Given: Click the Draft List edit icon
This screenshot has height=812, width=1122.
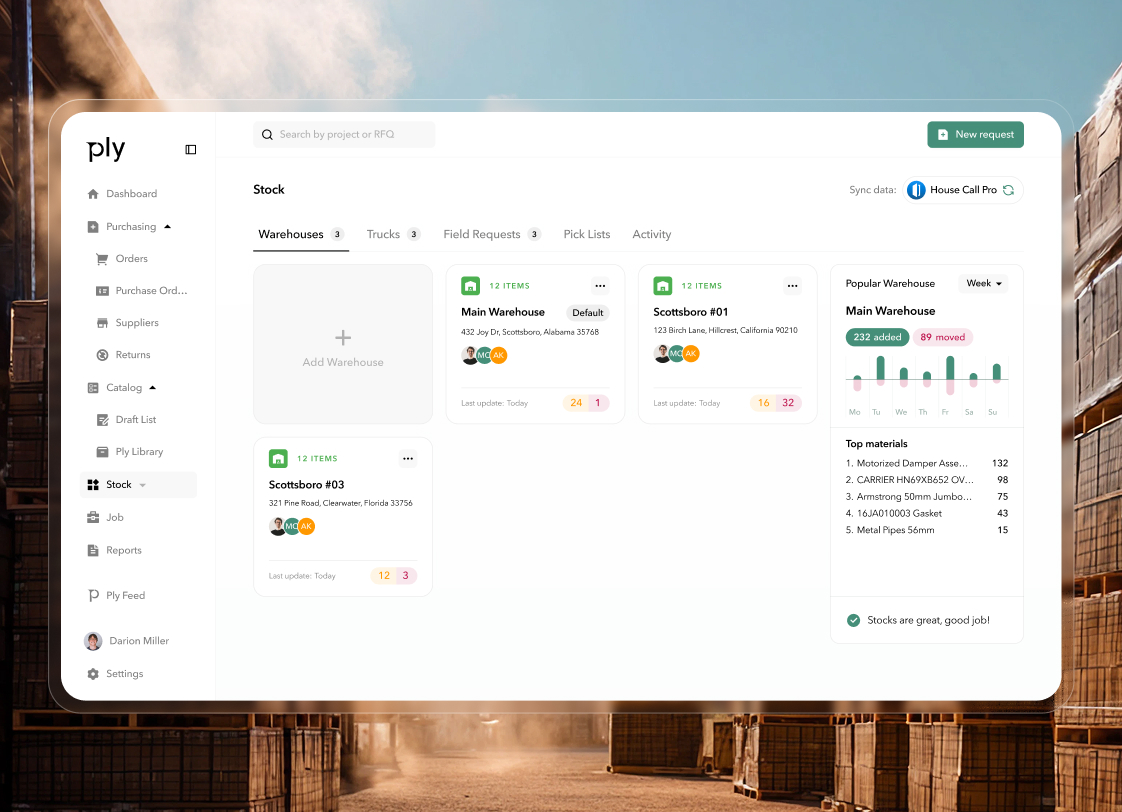Looking at the screenshot, I should click(x=102, y=420).
